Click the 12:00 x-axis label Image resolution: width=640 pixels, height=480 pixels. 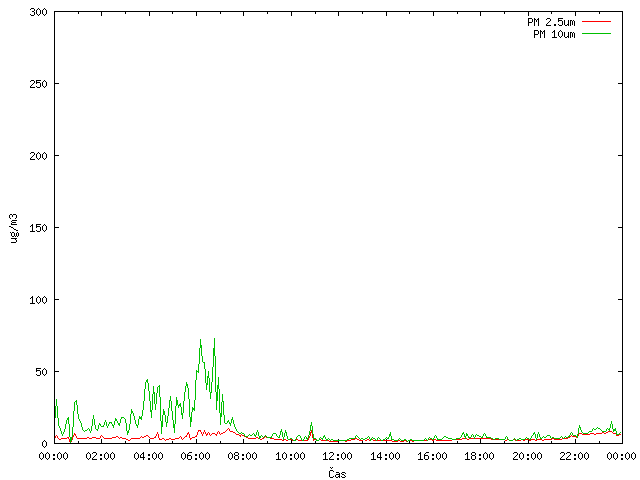coord(338,456)
